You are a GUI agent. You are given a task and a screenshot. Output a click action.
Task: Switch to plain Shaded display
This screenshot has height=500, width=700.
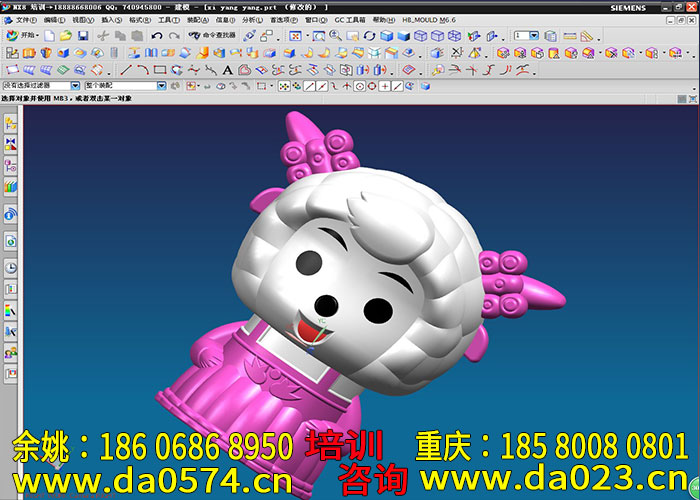[x=404, y=36]
